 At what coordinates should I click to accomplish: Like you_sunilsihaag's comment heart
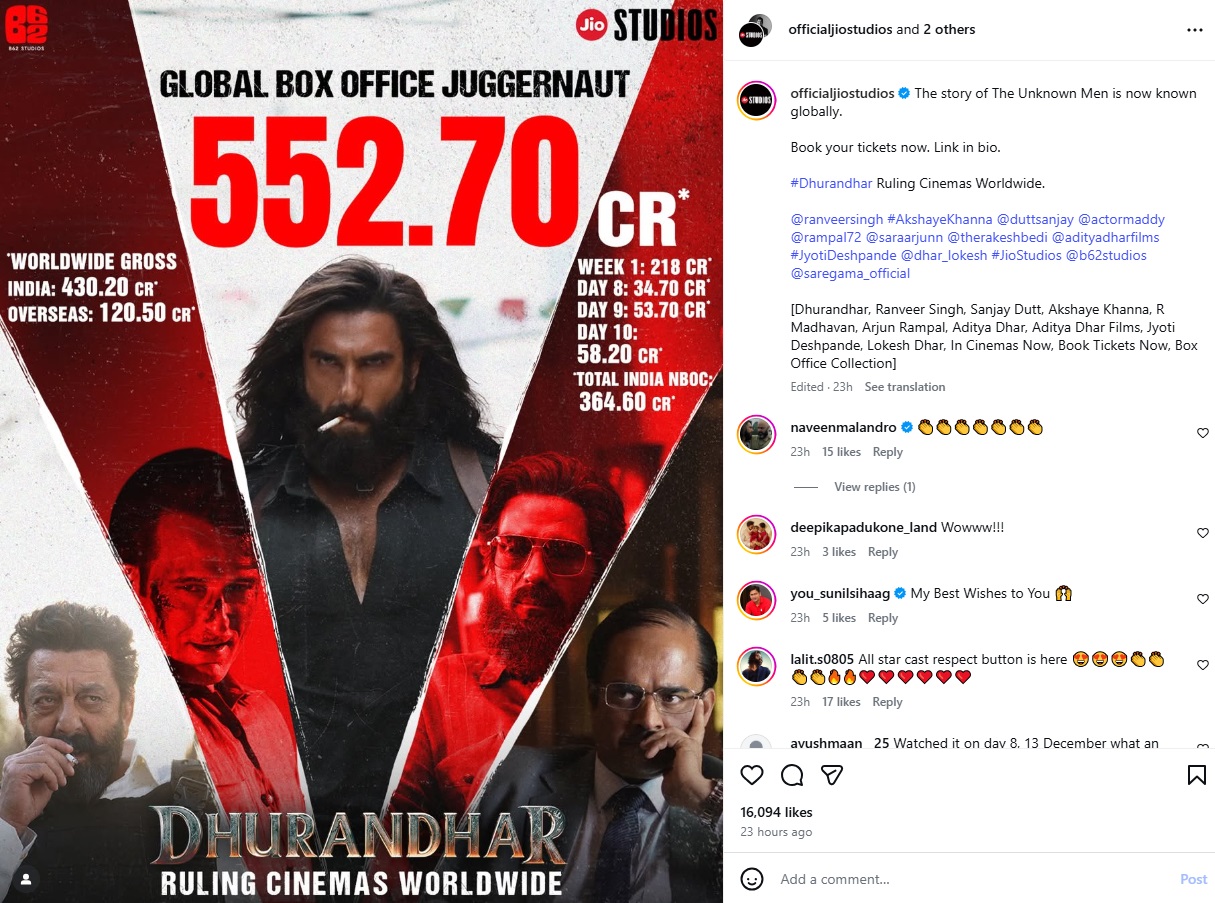(1202, 599)
